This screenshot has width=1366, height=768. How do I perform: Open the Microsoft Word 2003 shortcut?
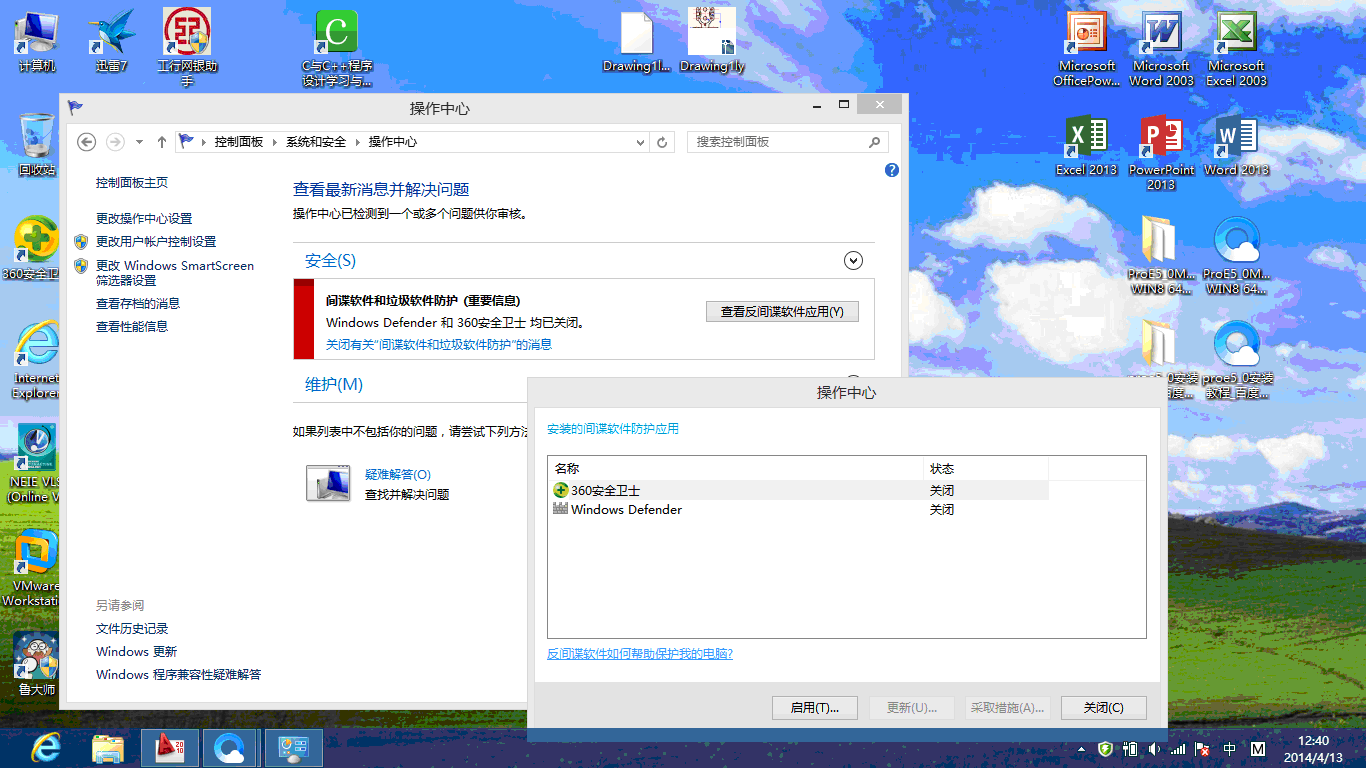[x=1162, y=47]
